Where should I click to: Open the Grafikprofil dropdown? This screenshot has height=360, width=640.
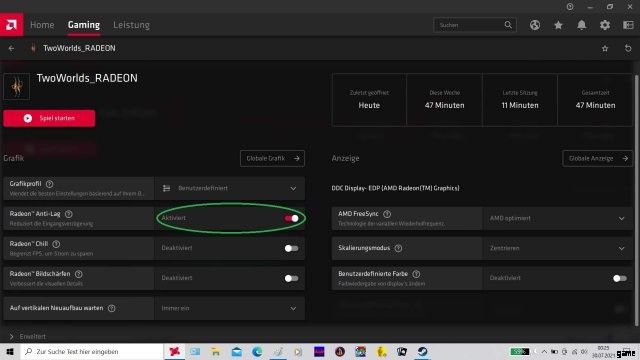(229, 188)
